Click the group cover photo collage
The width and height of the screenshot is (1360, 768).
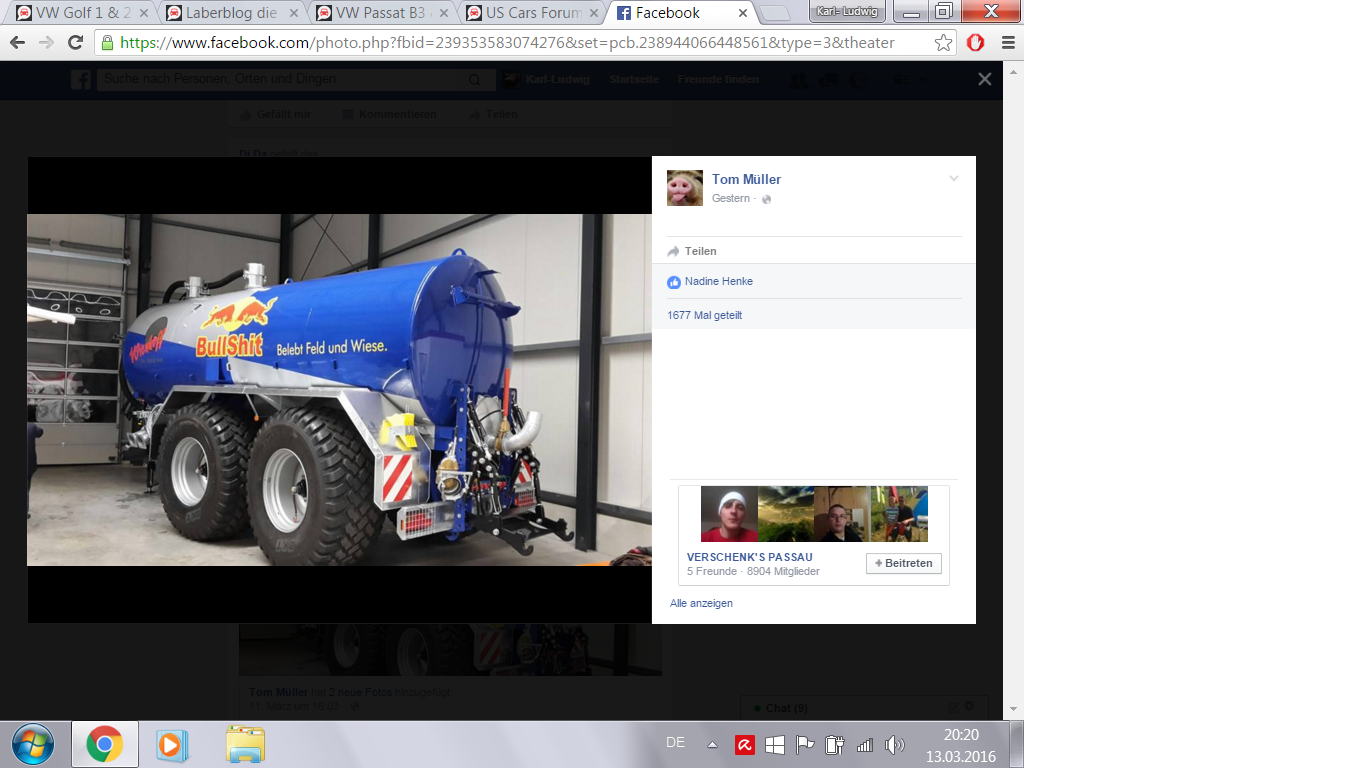814,514
